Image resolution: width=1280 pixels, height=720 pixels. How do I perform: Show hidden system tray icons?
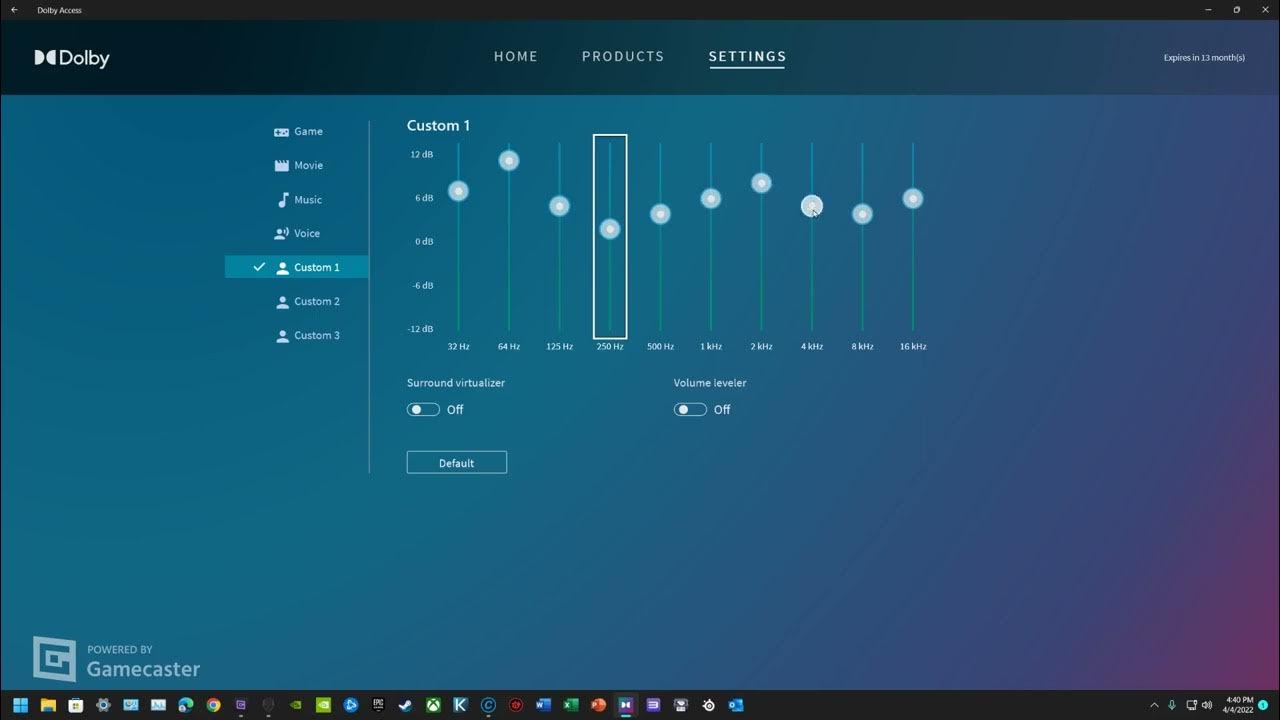pyautogui.click(x=1154, y=705)
